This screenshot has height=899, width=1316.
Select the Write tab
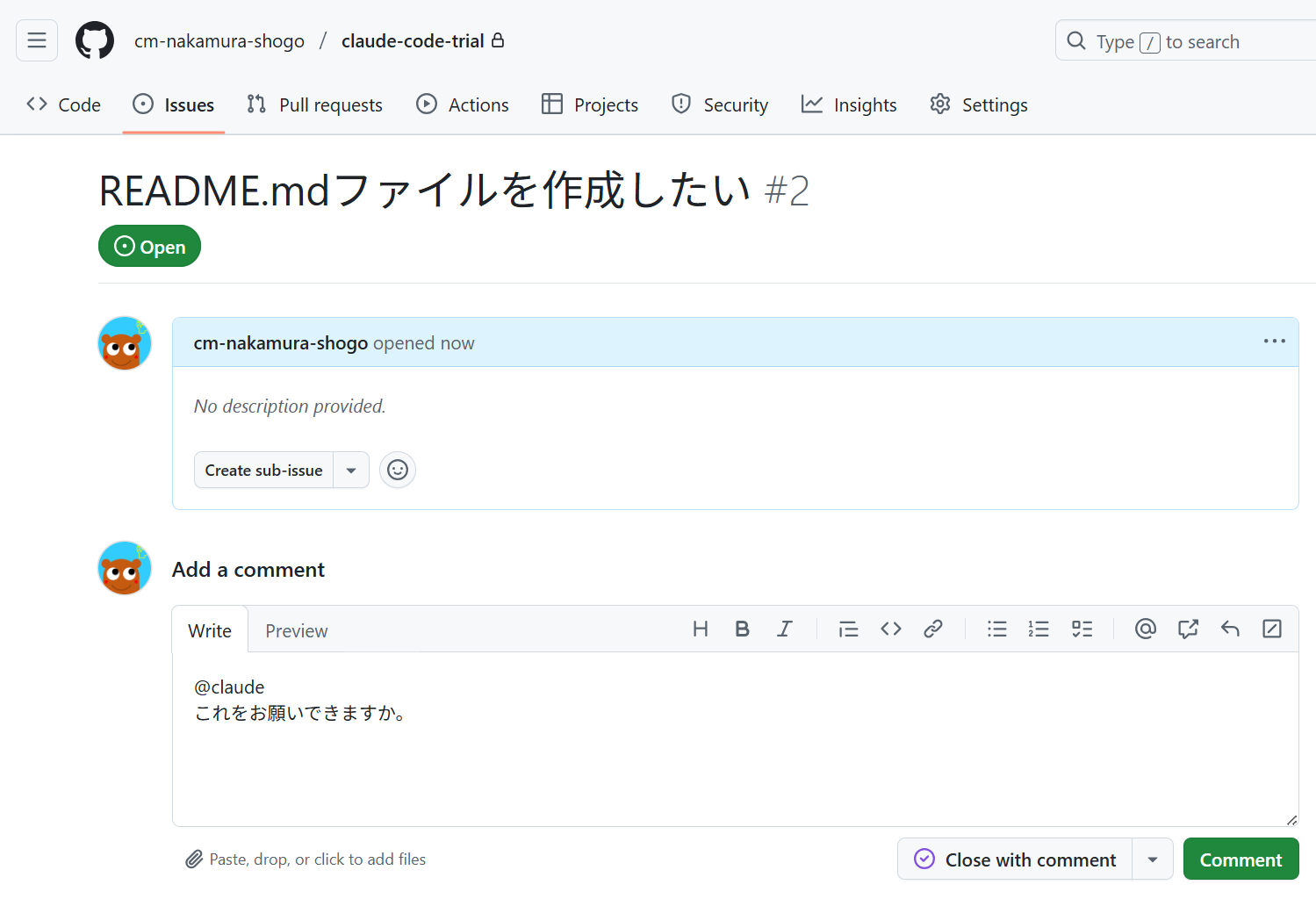[x=210, y=630]
